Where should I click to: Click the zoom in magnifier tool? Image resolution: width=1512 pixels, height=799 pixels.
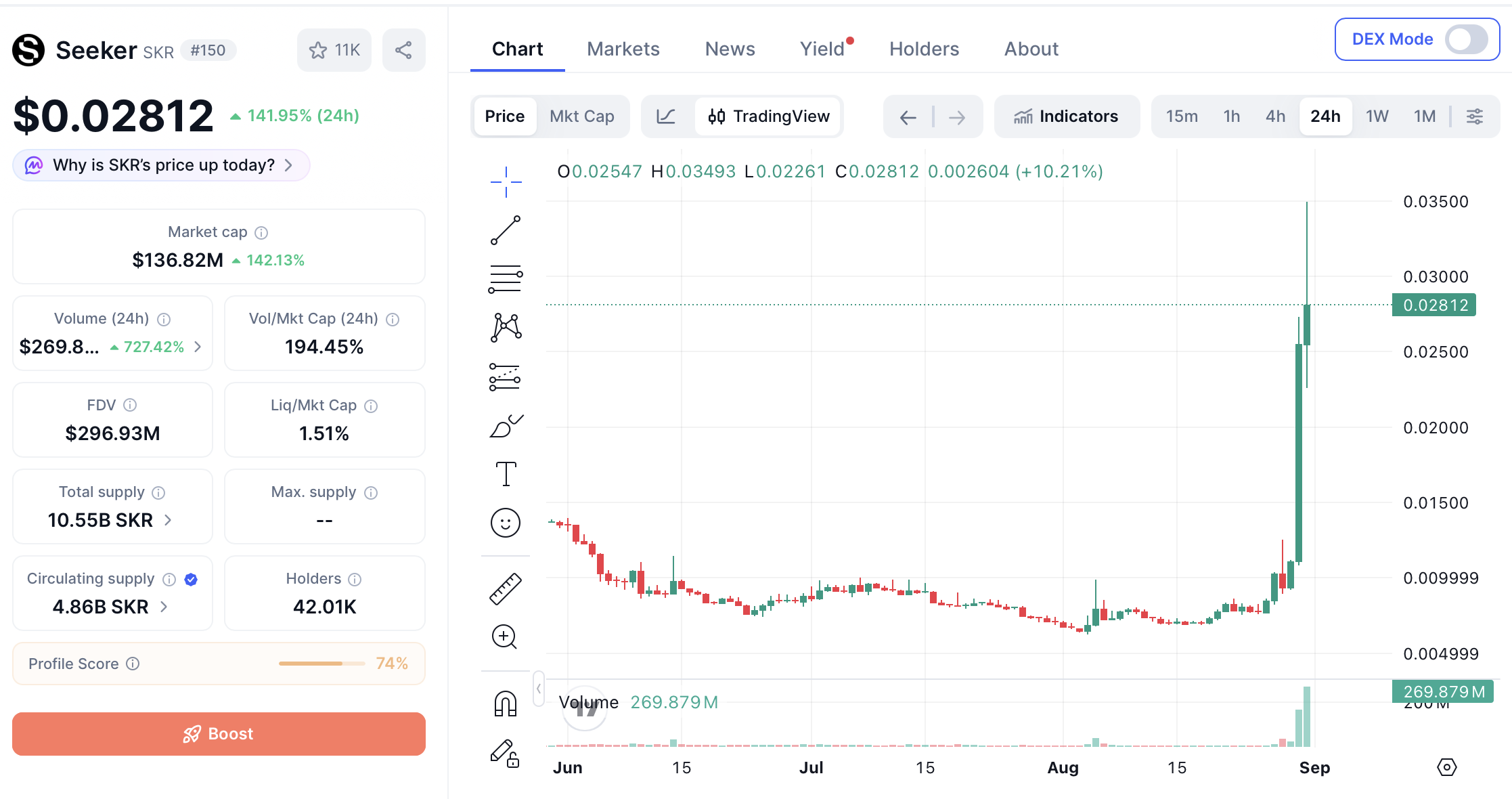click(x=504, y=637)
